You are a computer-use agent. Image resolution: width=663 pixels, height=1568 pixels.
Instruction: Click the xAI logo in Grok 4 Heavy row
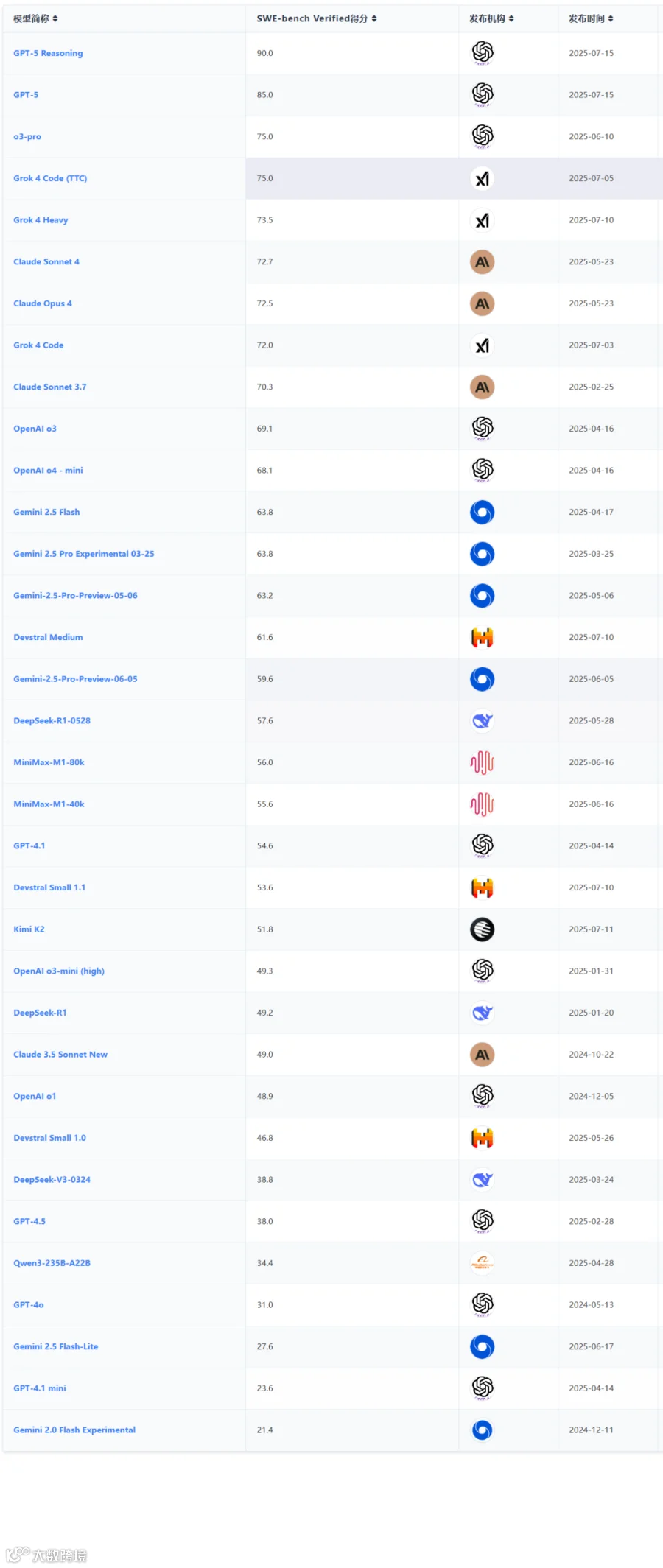coord(483,220)
